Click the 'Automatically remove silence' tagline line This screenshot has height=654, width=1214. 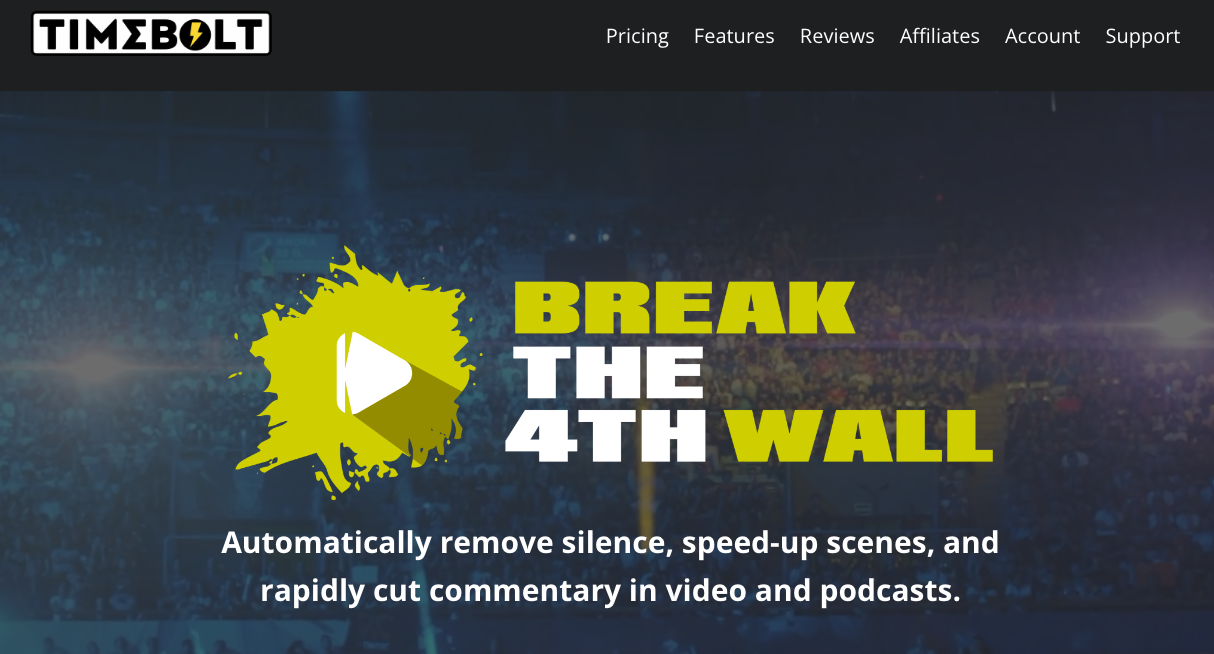click(x=610, y=543)
